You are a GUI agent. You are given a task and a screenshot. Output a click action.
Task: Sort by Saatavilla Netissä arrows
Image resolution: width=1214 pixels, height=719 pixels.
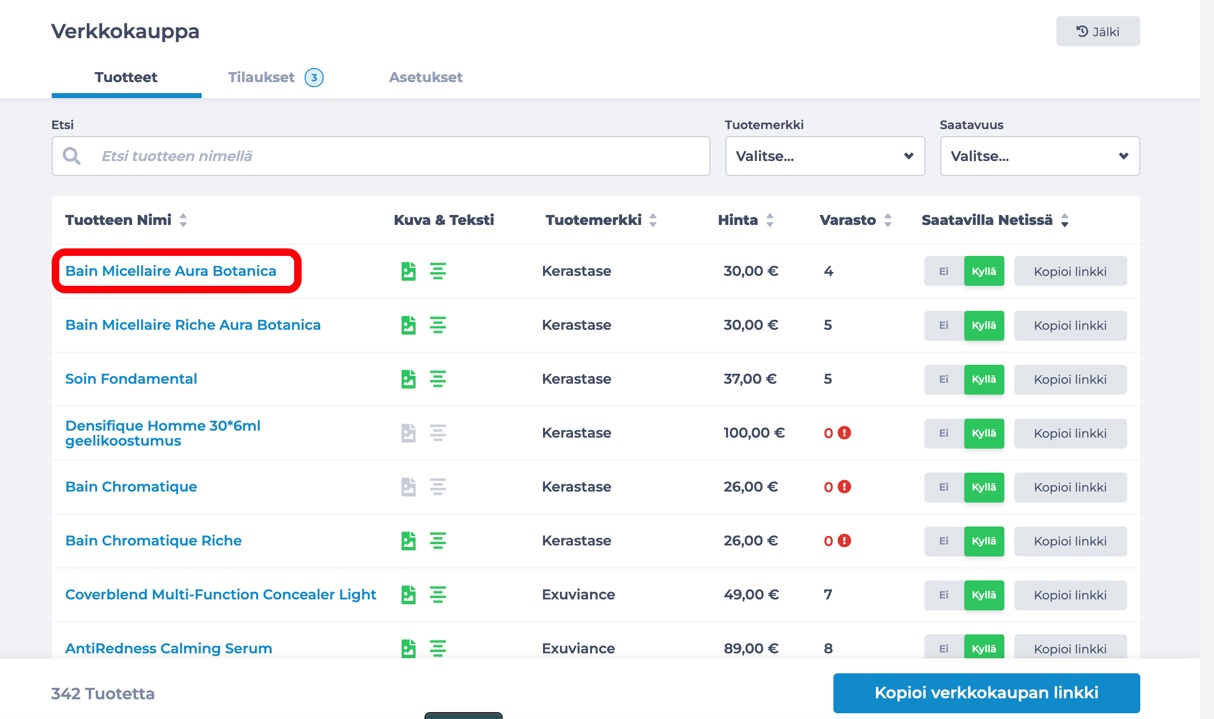click(x=1065, y=220)
